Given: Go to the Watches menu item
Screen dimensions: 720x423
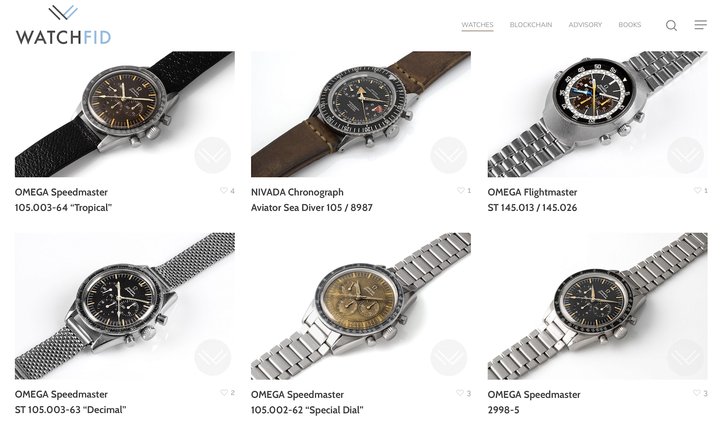Looking at the screenshot, I should (477, 25).
